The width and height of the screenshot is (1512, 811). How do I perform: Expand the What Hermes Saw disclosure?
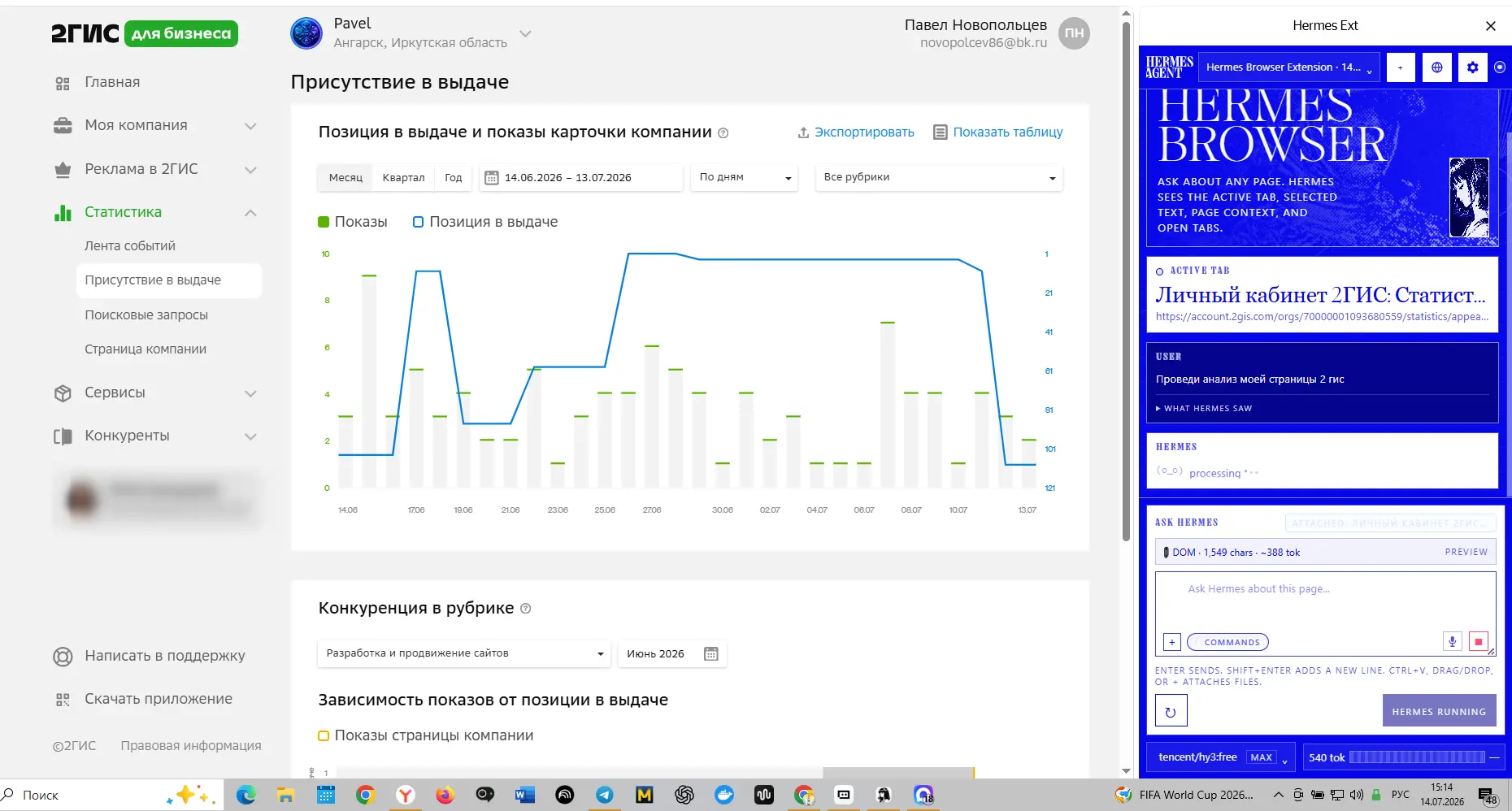1204,409
